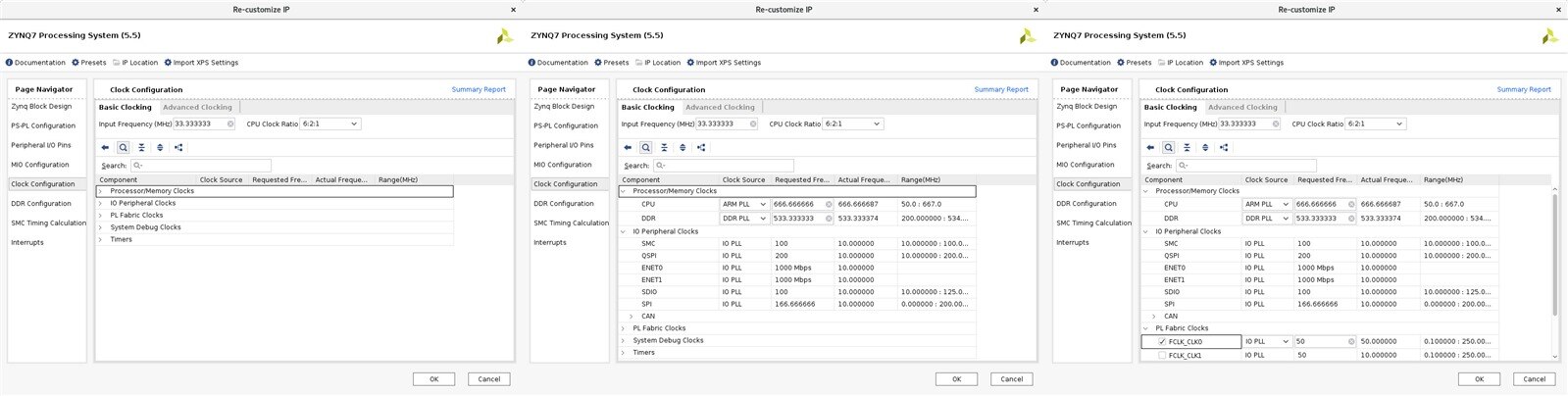Click the clock table scrollbar in right dialog
Screen dimensions: 1568x396
[1554, 255]
